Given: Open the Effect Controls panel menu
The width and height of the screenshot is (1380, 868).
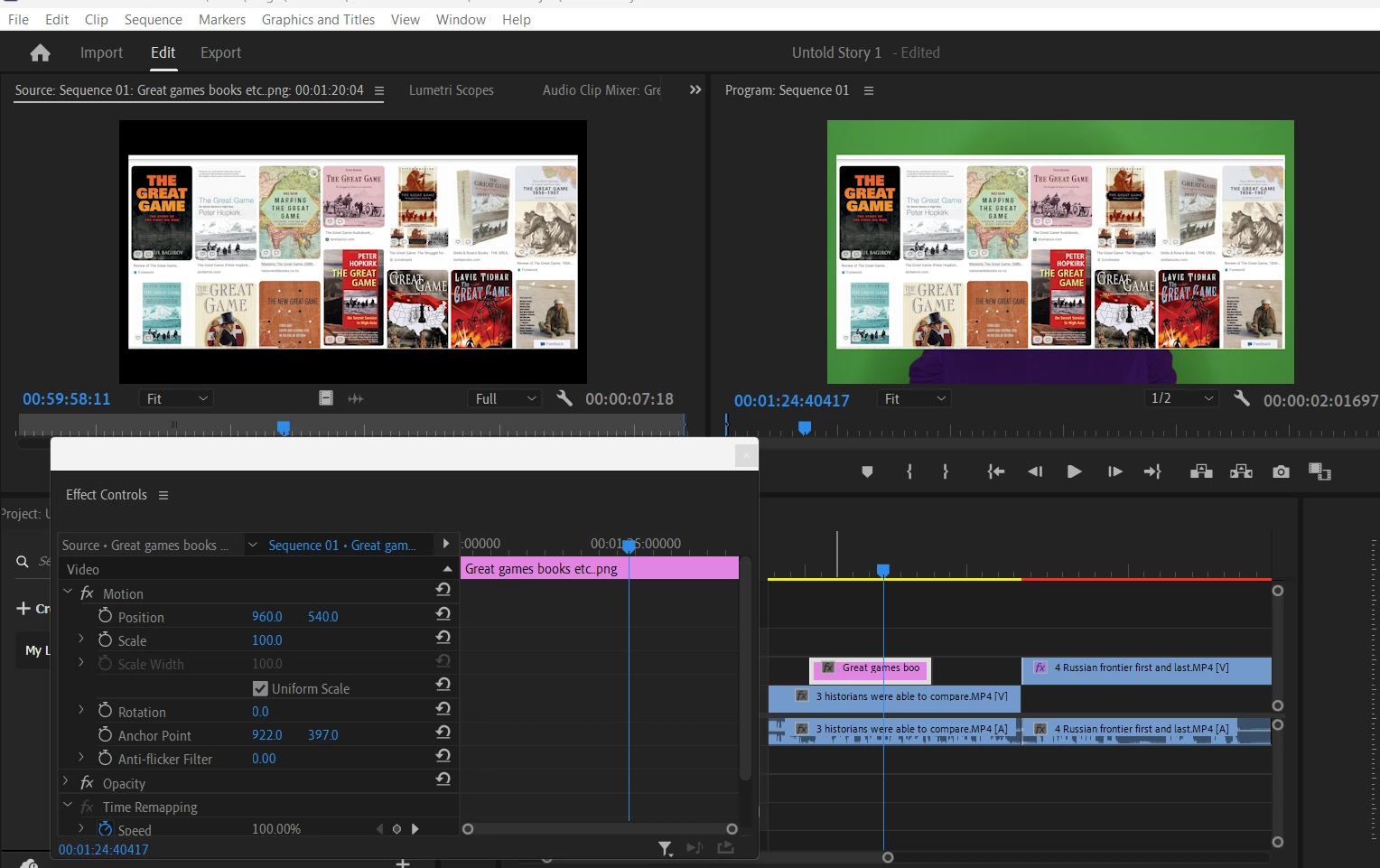Looking at the screenshot, I should pos(163,495).
